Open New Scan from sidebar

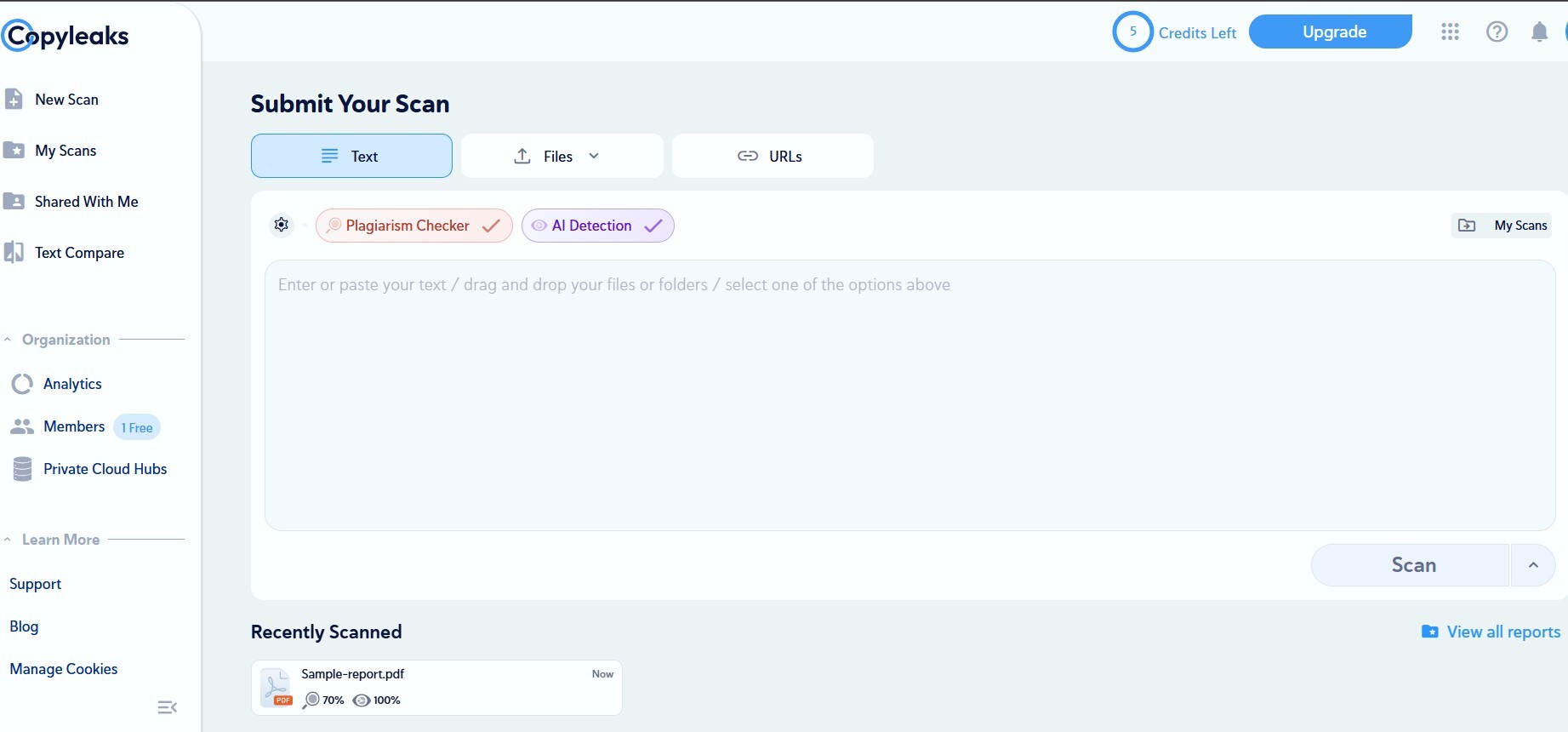point(66,100)
